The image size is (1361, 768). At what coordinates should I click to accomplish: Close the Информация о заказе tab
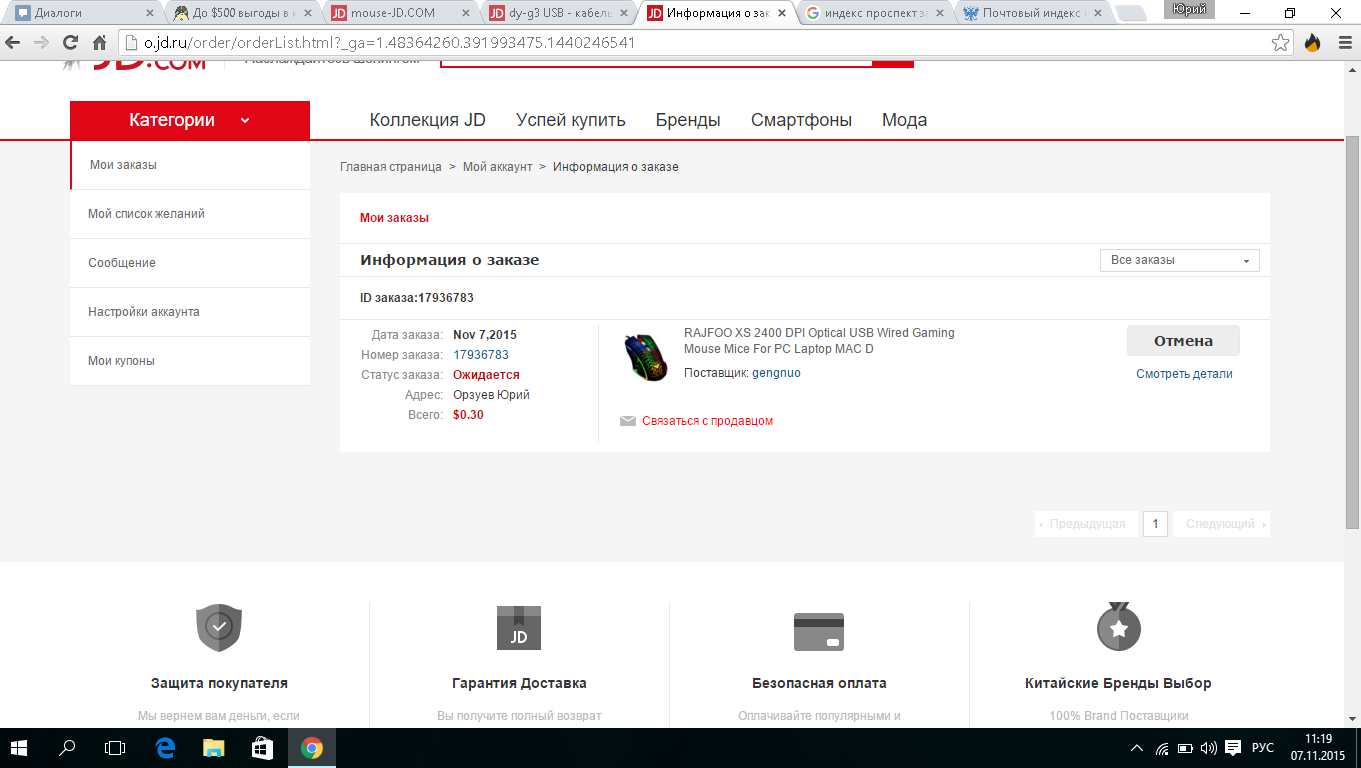782,14
